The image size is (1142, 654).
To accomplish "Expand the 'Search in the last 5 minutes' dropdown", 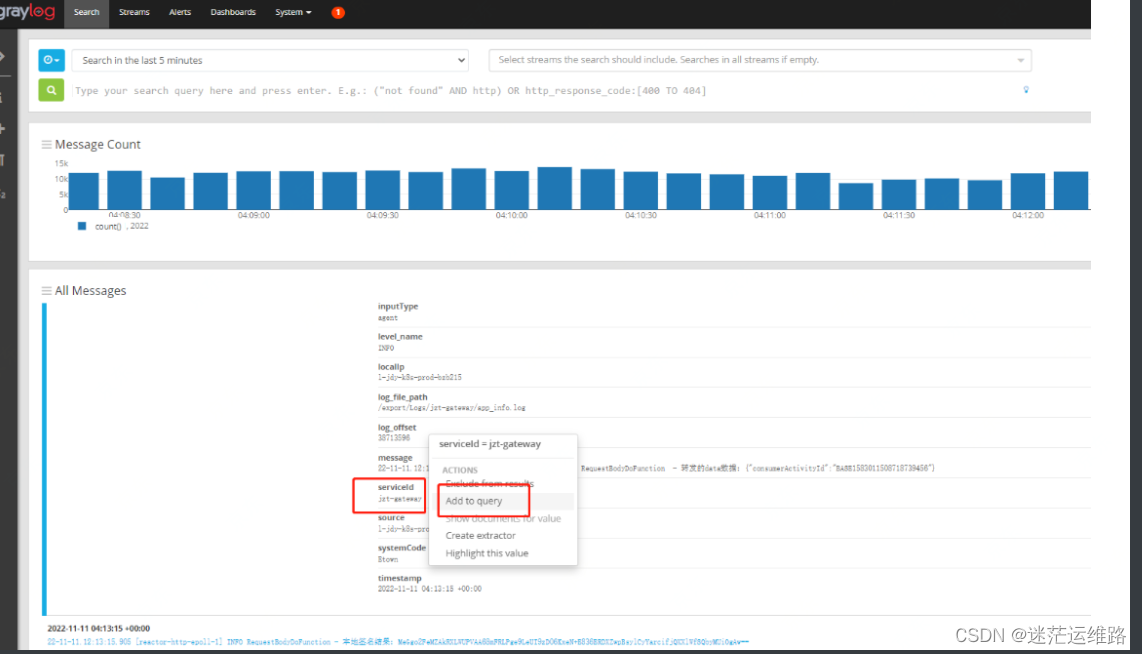I will coord(269,60).
